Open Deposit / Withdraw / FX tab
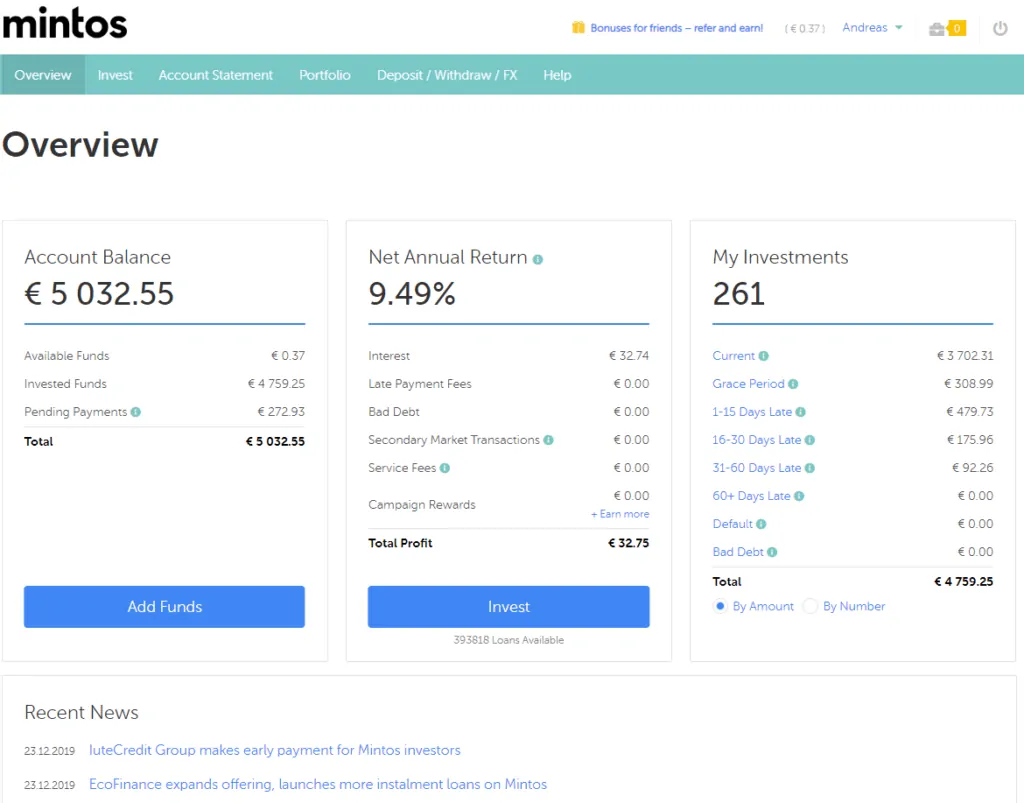Image resolution: width=1024 pixels, height=803 pixels. coord(447,75)
